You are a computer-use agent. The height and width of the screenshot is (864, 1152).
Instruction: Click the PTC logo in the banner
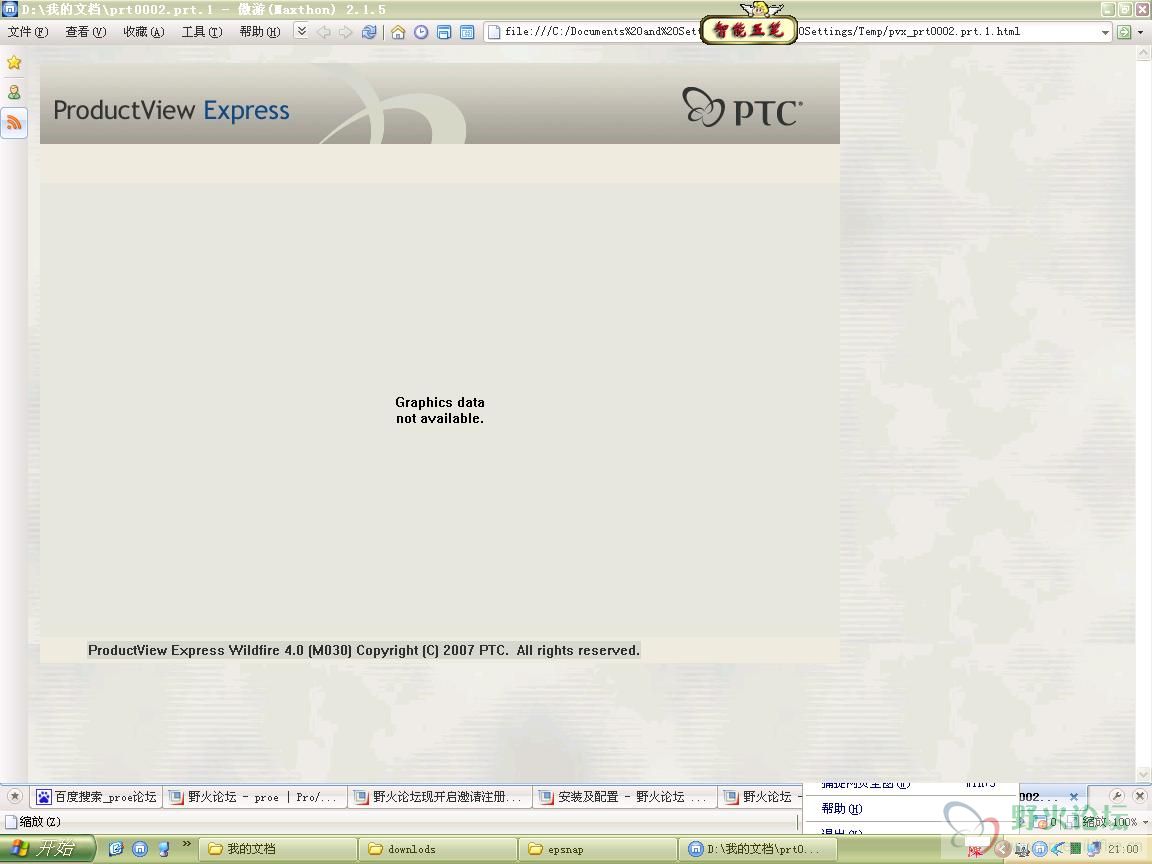pos(742,108)
